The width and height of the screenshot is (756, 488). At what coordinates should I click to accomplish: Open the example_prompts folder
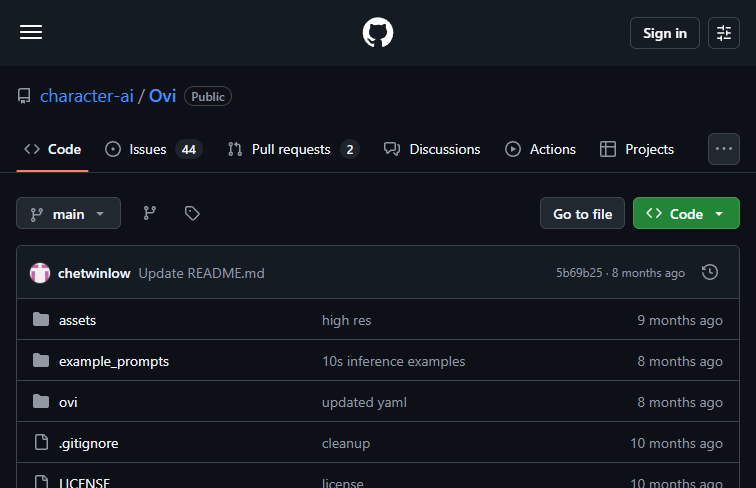(x=114, y=361)
